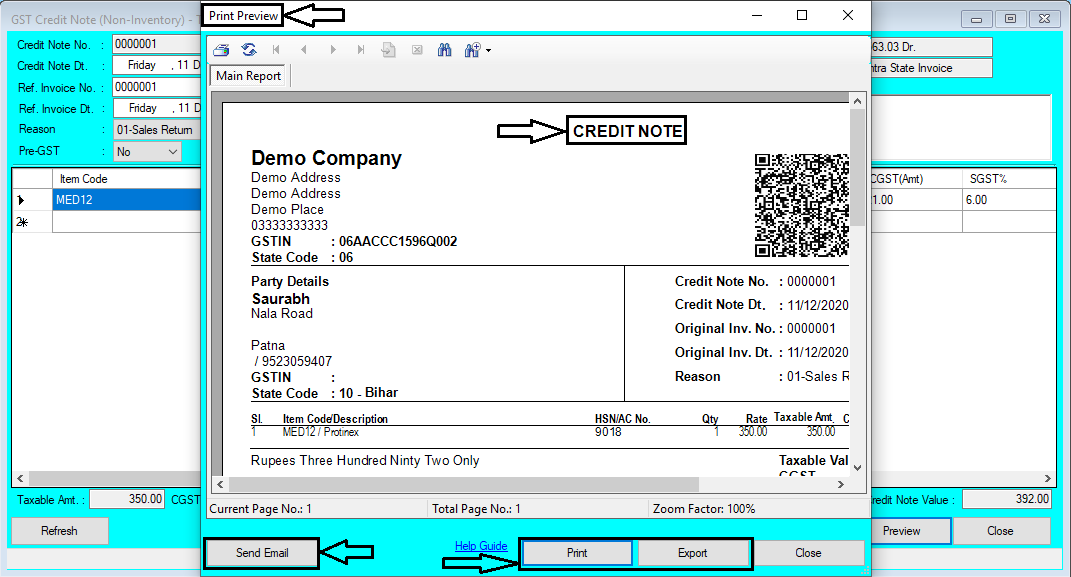Screen dimensions: 1071x577
Task: Select the cancel loading icon
Action: 417,49
